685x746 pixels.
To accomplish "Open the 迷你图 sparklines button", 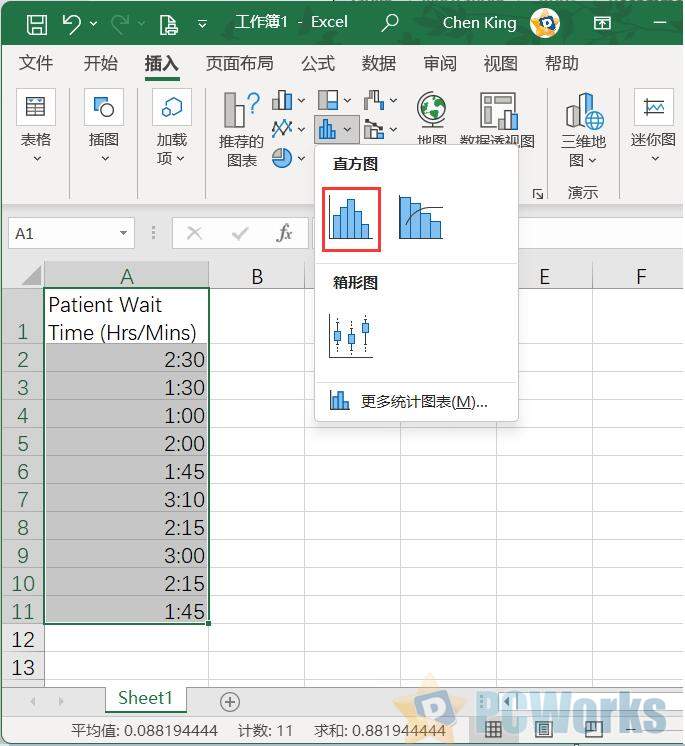I will click(654, 125).
